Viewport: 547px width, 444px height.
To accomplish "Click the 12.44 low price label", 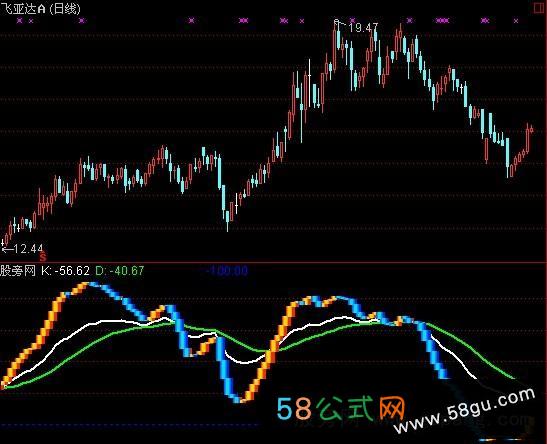I will pyautogui.click(x=29, y=249).
